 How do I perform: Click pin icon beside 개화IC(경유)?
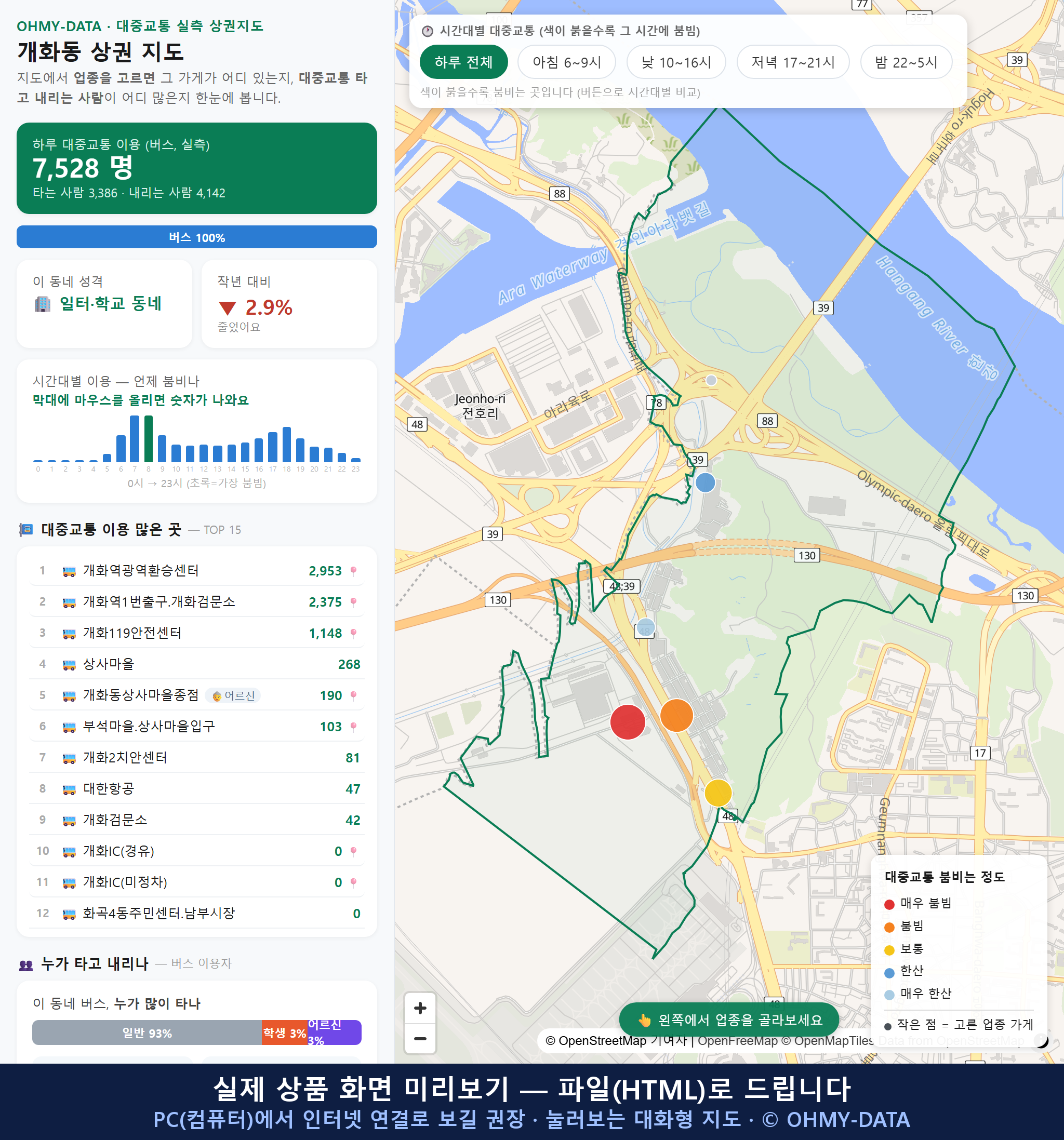[x=353, y=852]
